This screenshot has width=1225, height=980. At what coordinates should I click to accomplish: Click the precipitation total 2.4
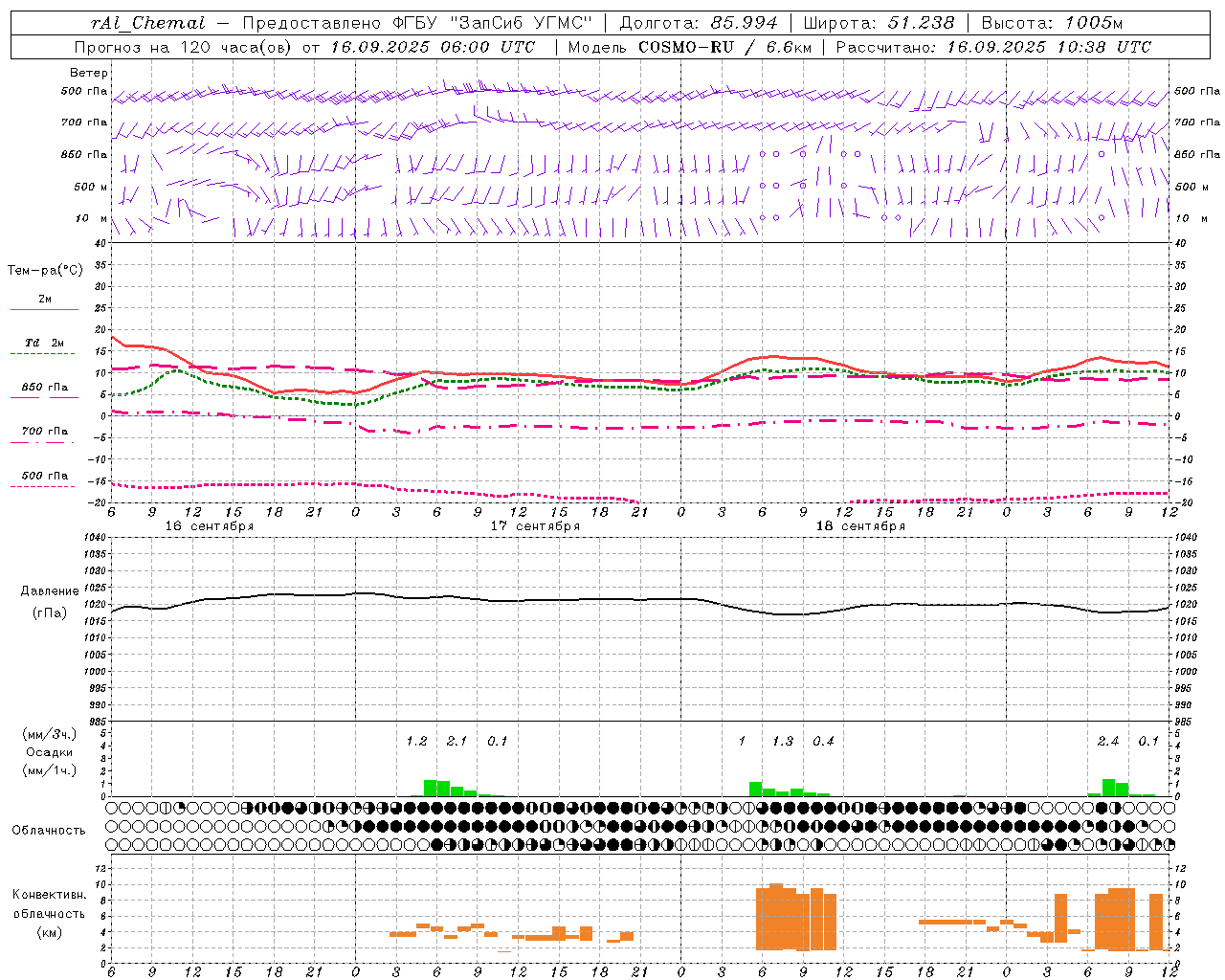pyautogui.click(x=1108, y=742)
